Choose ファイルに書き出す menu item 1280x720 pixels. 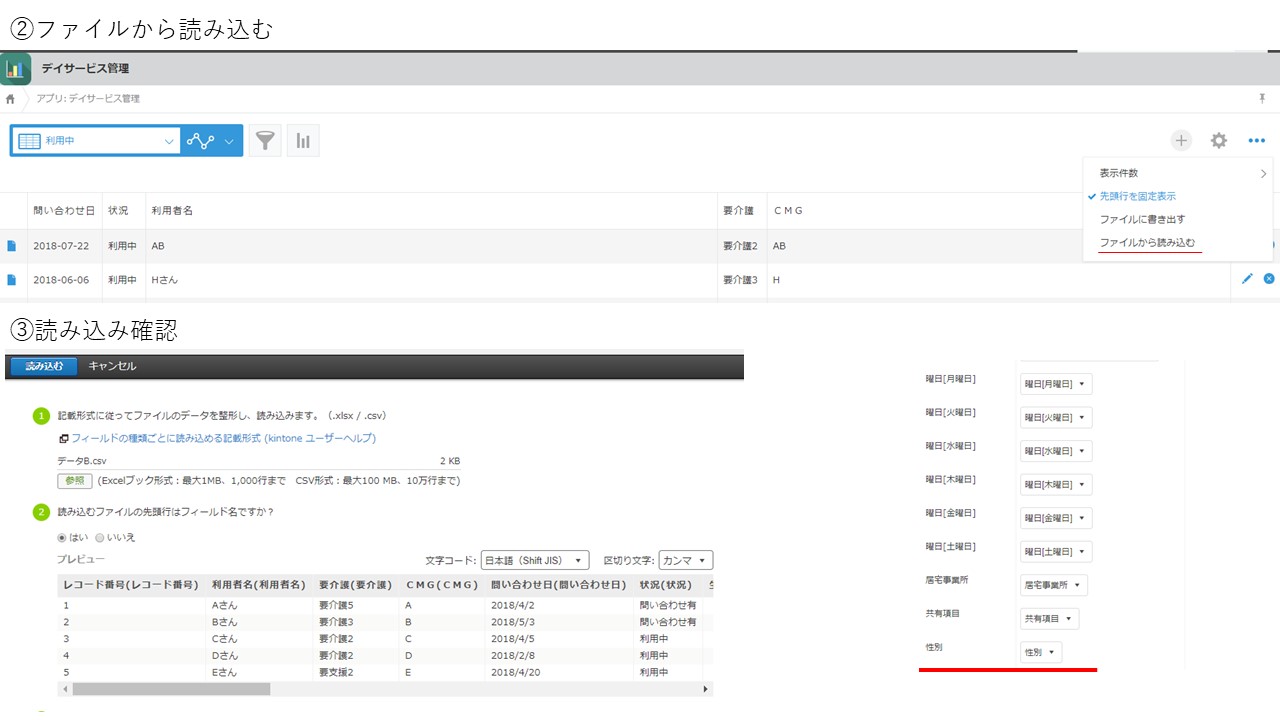pos(1142,219)
